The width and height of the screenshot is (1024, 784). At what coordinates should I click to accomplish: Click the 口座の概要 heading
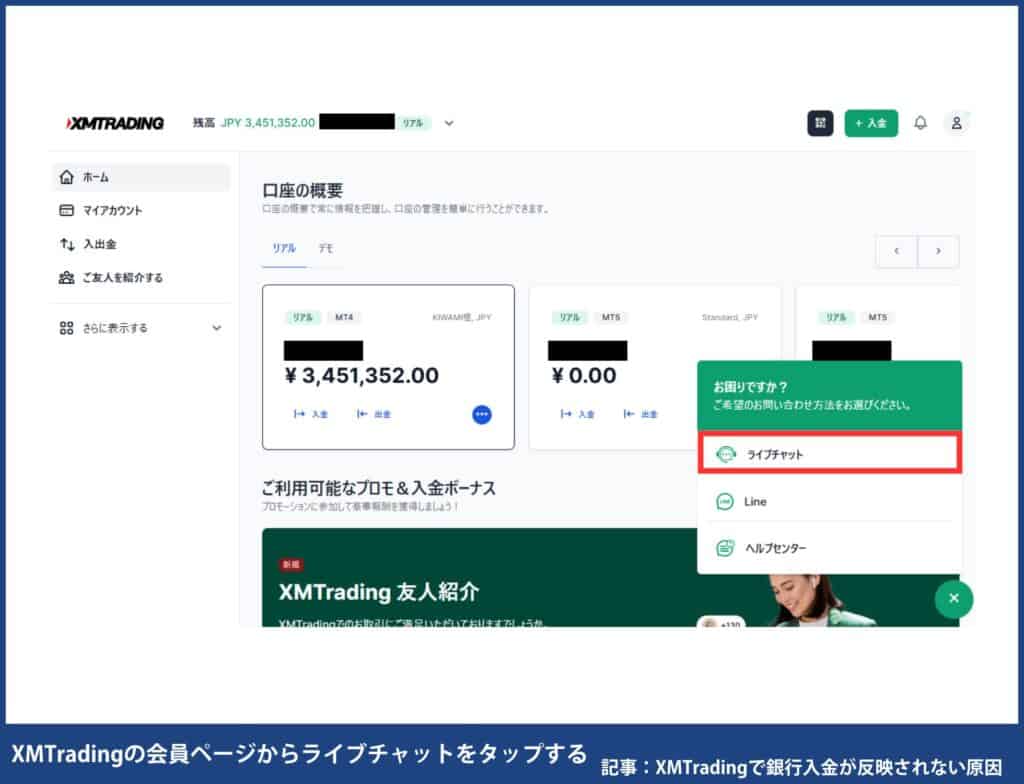(302, 190)
